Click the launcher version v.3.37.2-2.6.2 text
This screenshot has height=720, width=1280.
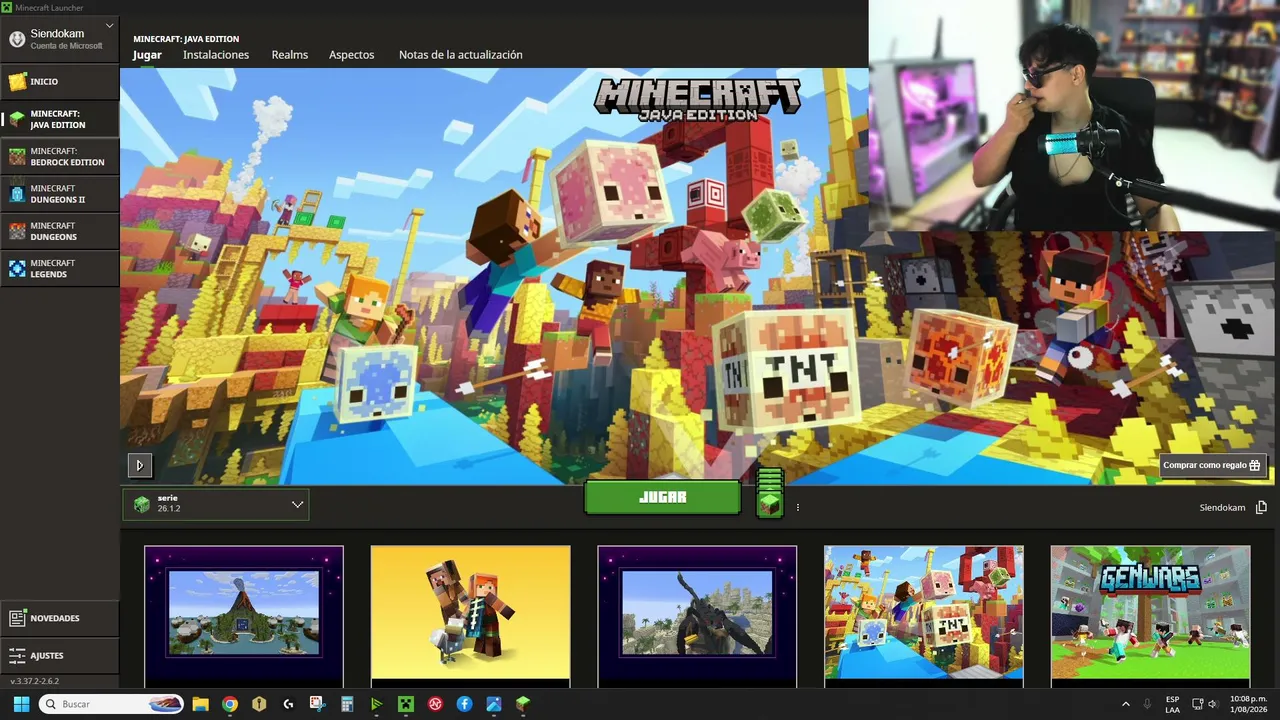35,681
